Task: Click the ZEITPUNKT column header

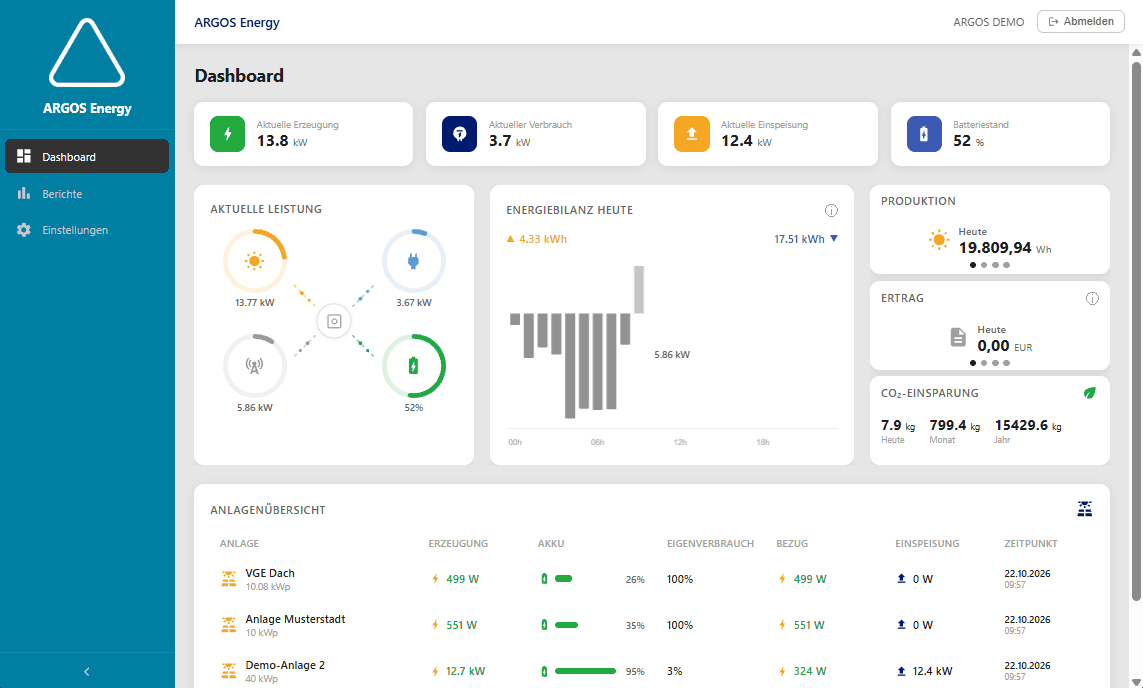Action: 1030,544
